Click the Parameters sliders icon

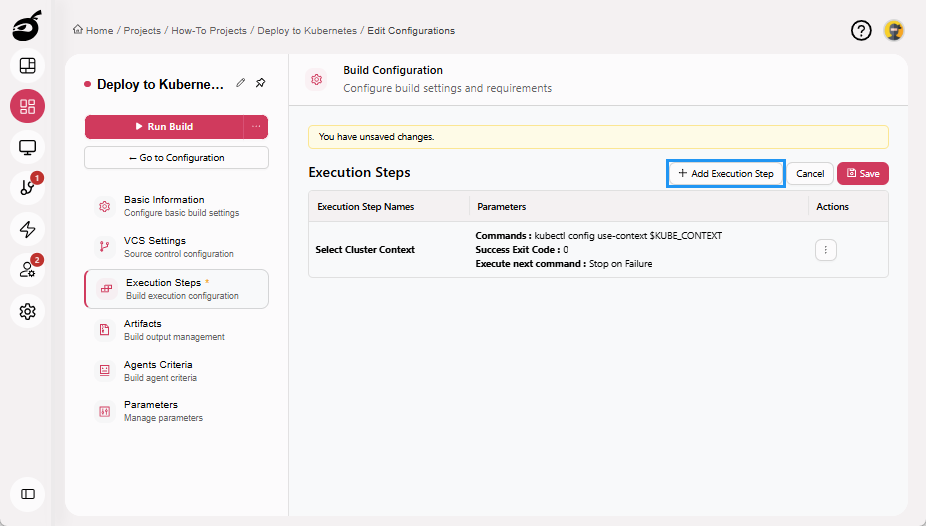[105, 411]
